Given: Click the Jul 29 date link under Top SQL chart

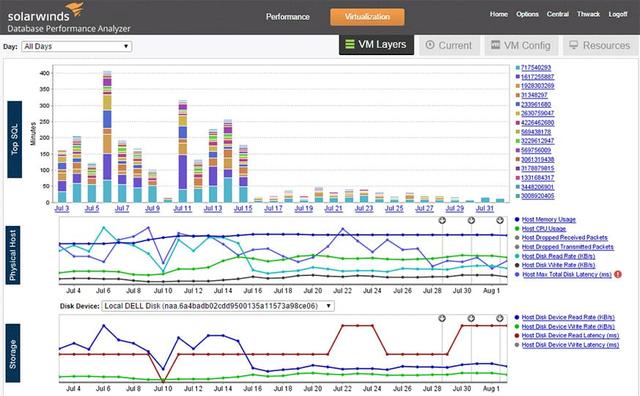Looking at the screenshot, I should 454,209.
